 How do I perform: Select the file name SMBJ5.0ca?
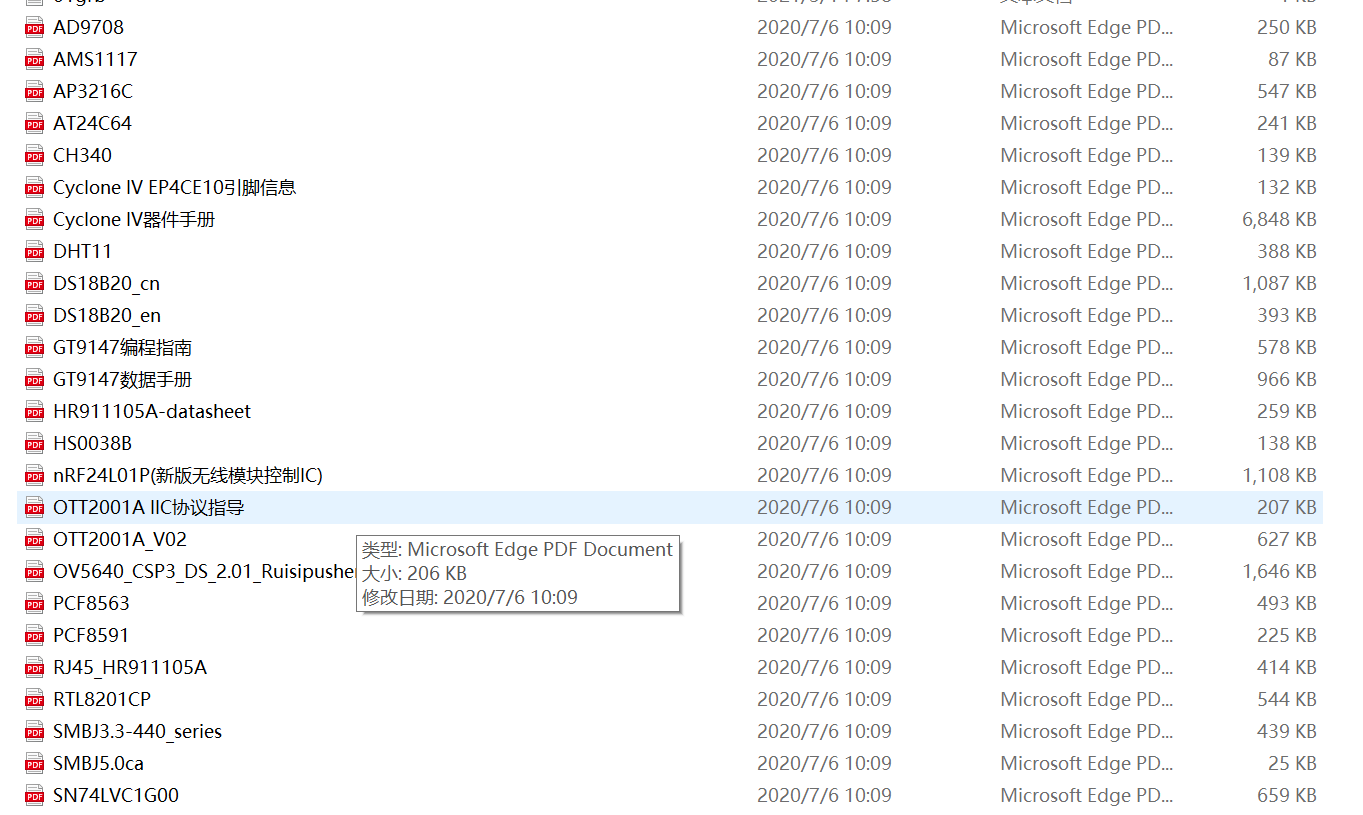point(98,763)
